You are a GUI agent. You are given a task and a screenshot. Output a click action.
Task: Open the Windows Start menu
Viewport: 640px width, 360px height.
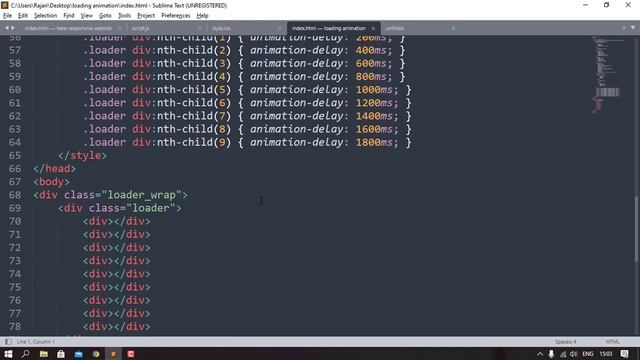[x=8, y=354]
